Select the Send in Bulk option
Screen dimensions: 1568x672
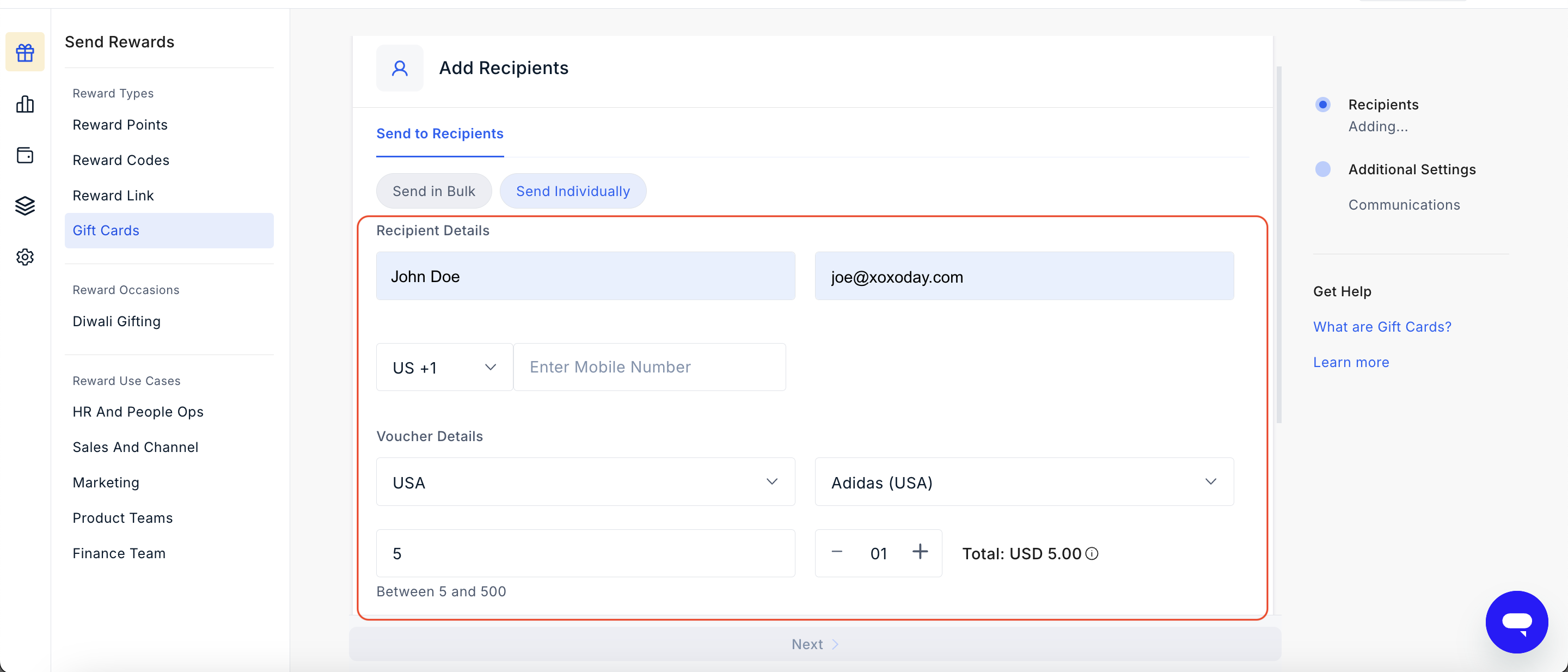click(x=433, y=191)
